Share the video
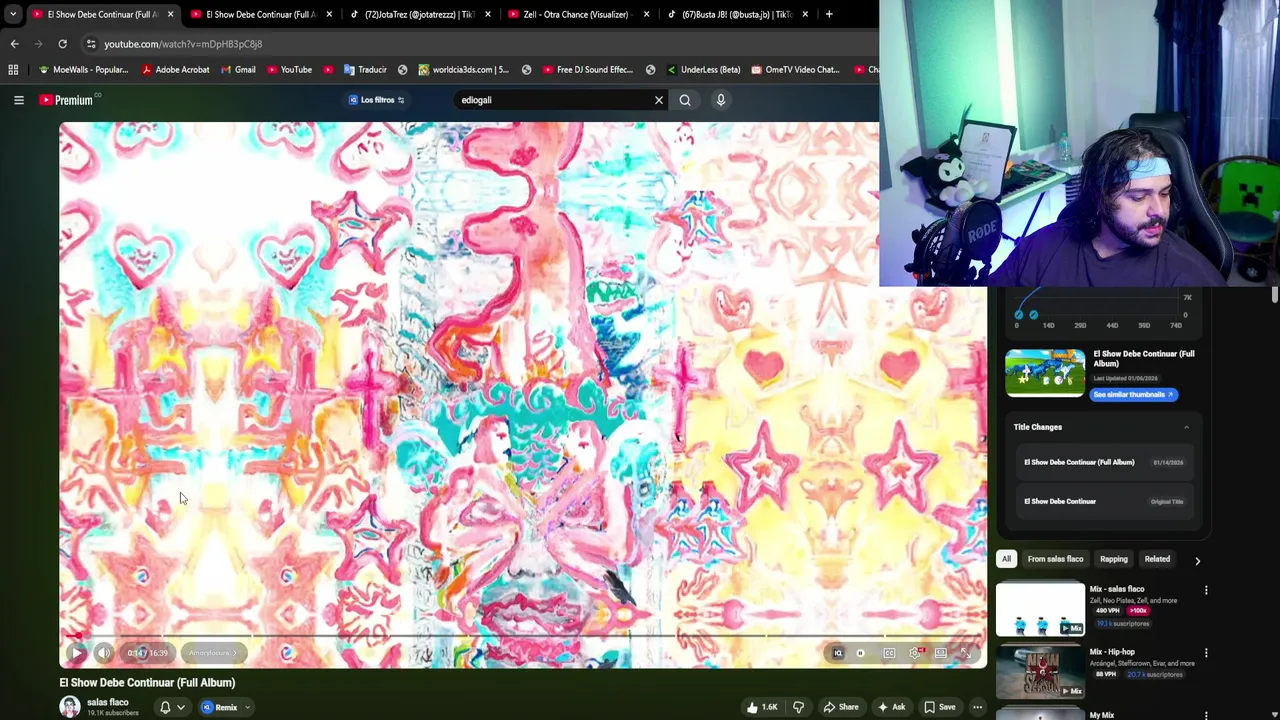The image size is (1280, 720). point(840,707)
